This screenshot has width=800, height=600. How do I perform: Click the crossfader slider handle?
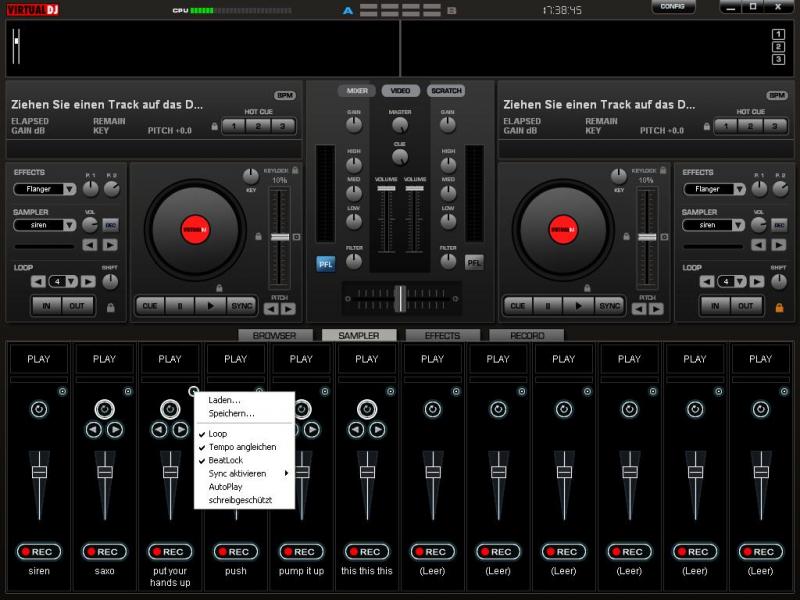(x=400, y=298)
